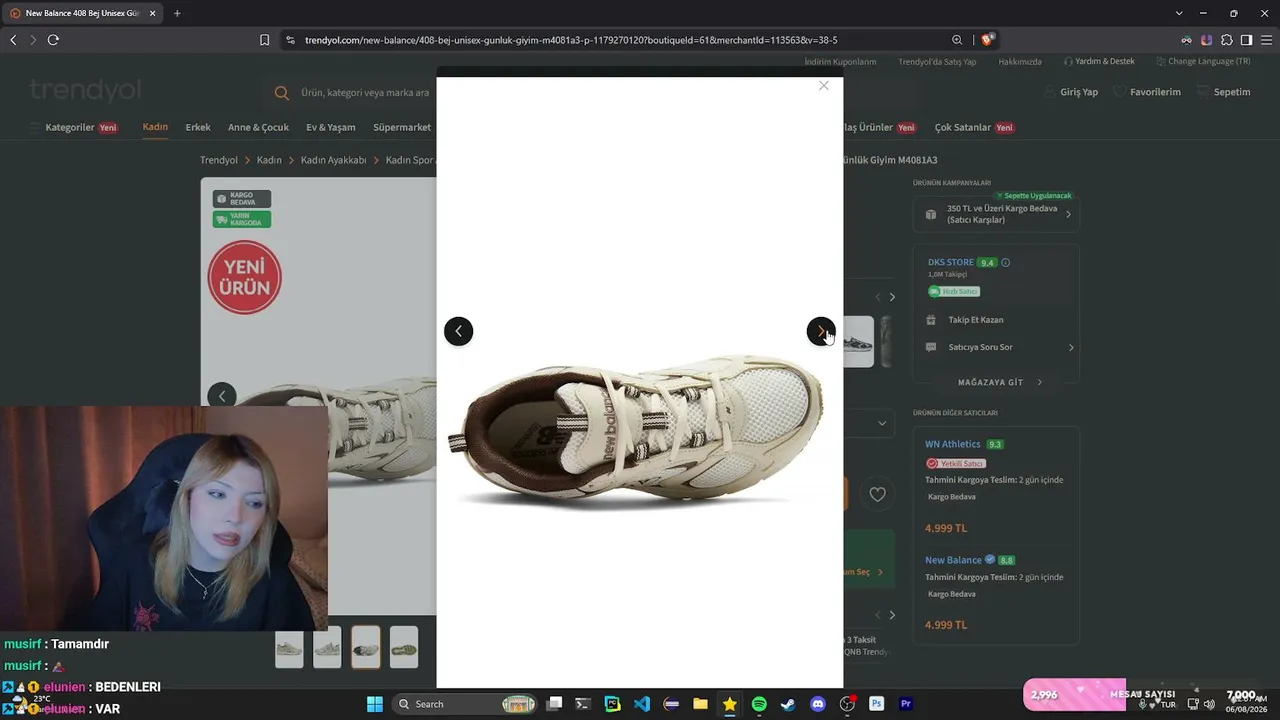Image resolution: width=1280 pixels, height=720 pixels.
Task: Open the browser extensions puzzle icon
Action: [x=1227, y=40]
